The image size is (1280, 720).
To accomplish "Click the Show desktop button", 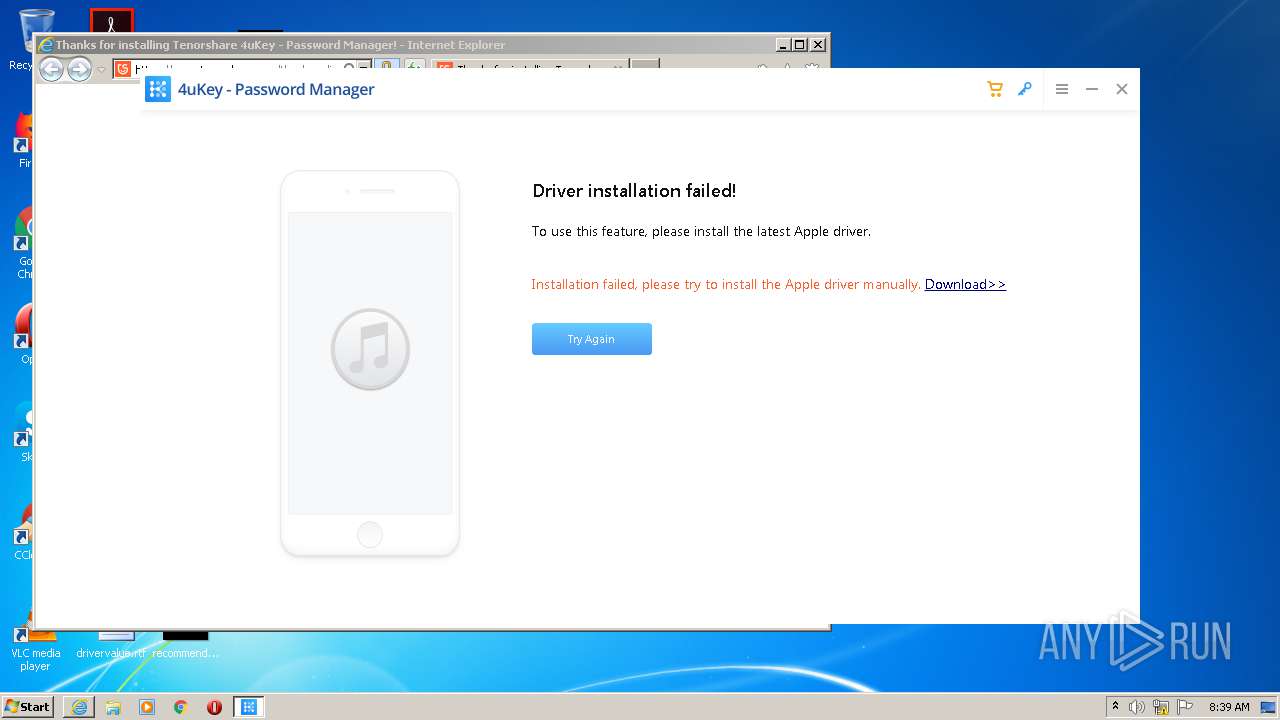I will 1269,707.
